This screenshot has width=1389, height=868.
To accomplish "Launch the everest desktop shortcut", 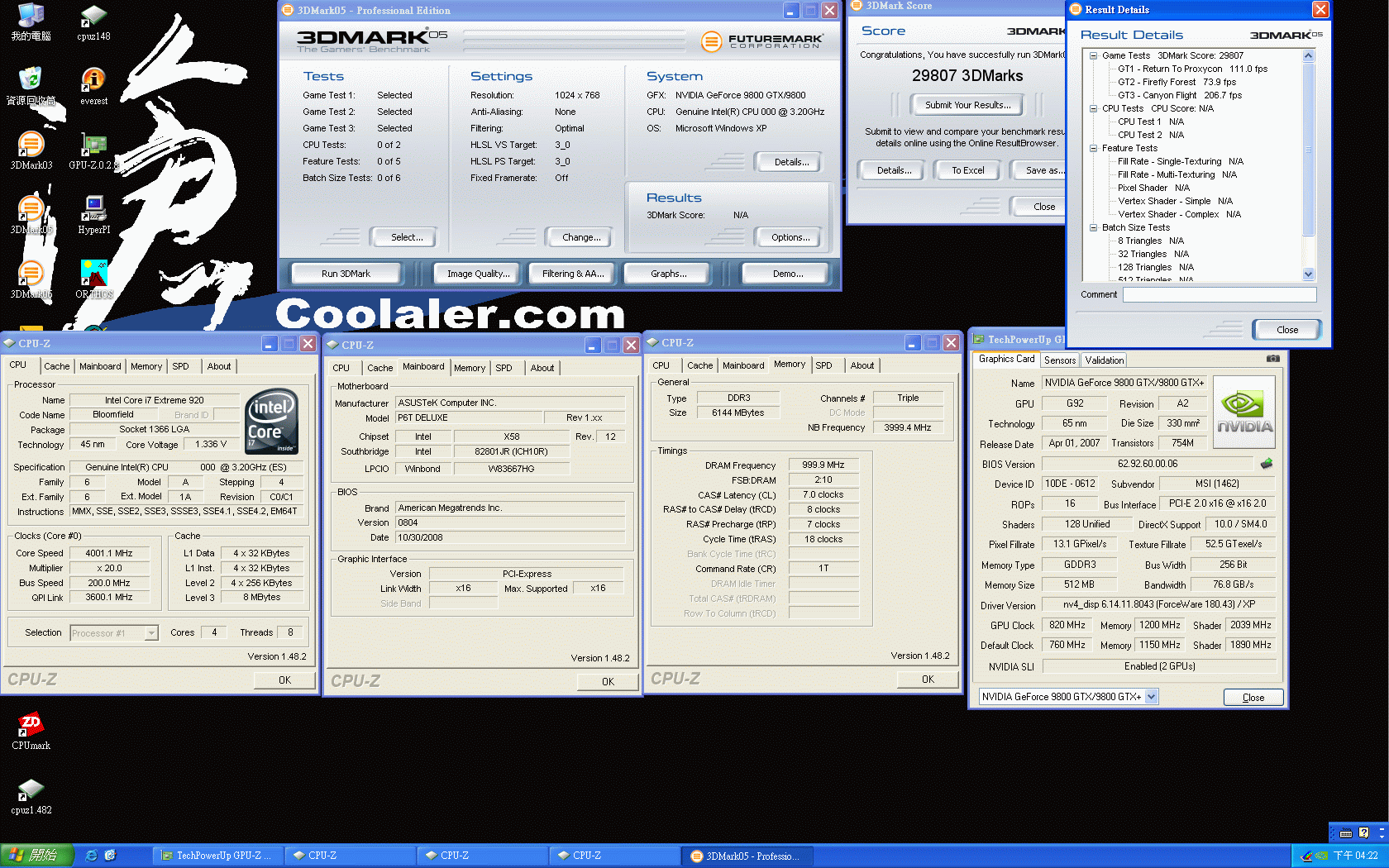I will [93, 85].
